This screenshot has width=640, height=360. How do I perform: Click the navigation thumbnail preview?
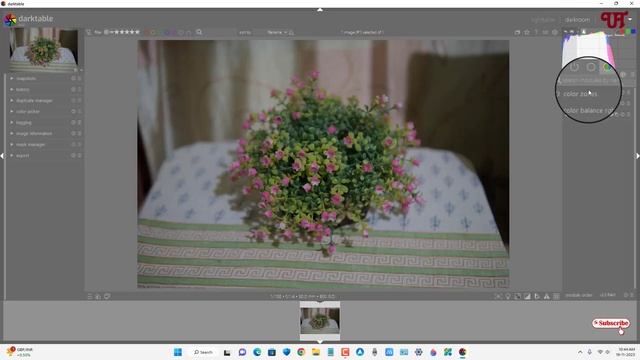pos(44,49)
